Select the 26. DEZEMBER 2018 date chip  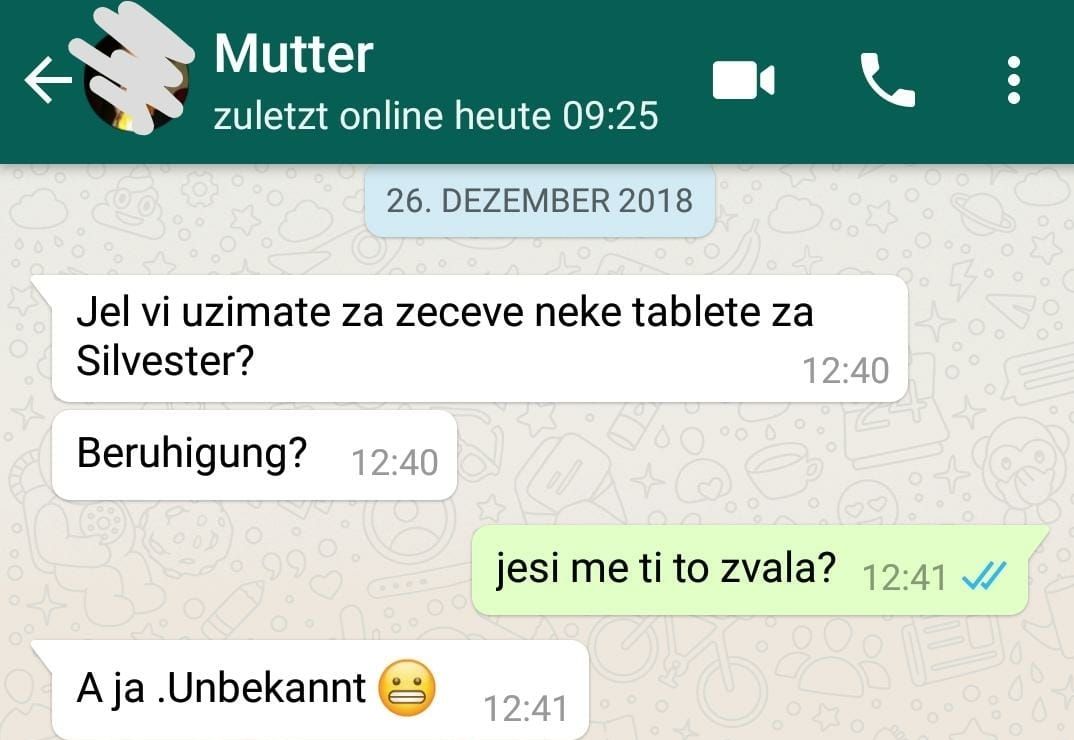[540, 201]
